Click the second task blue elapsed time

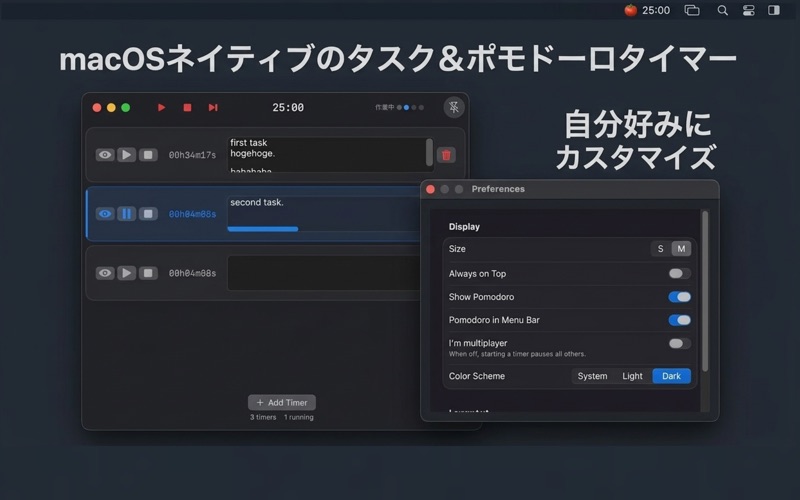(x=192, y=214)
